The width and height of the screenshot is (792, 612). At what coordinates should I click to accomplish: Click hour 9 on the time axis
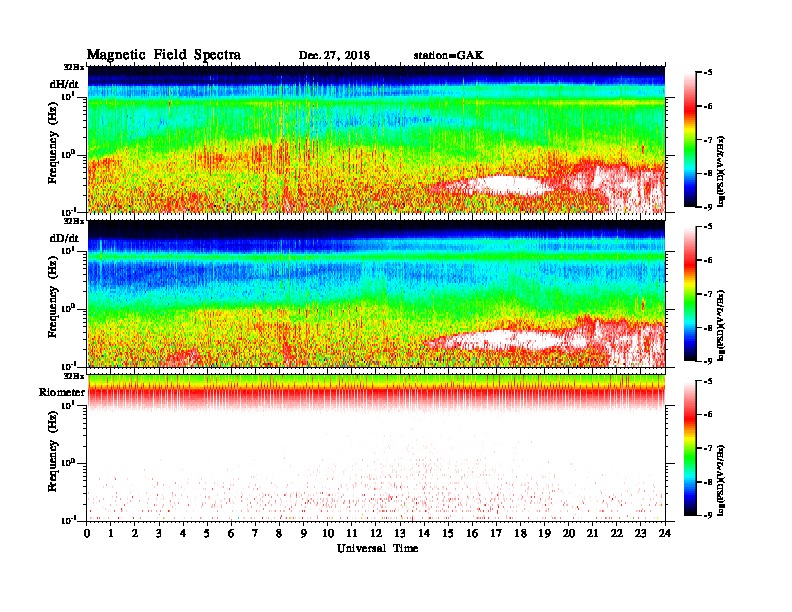pyautogui.click(x=304, y=534)
